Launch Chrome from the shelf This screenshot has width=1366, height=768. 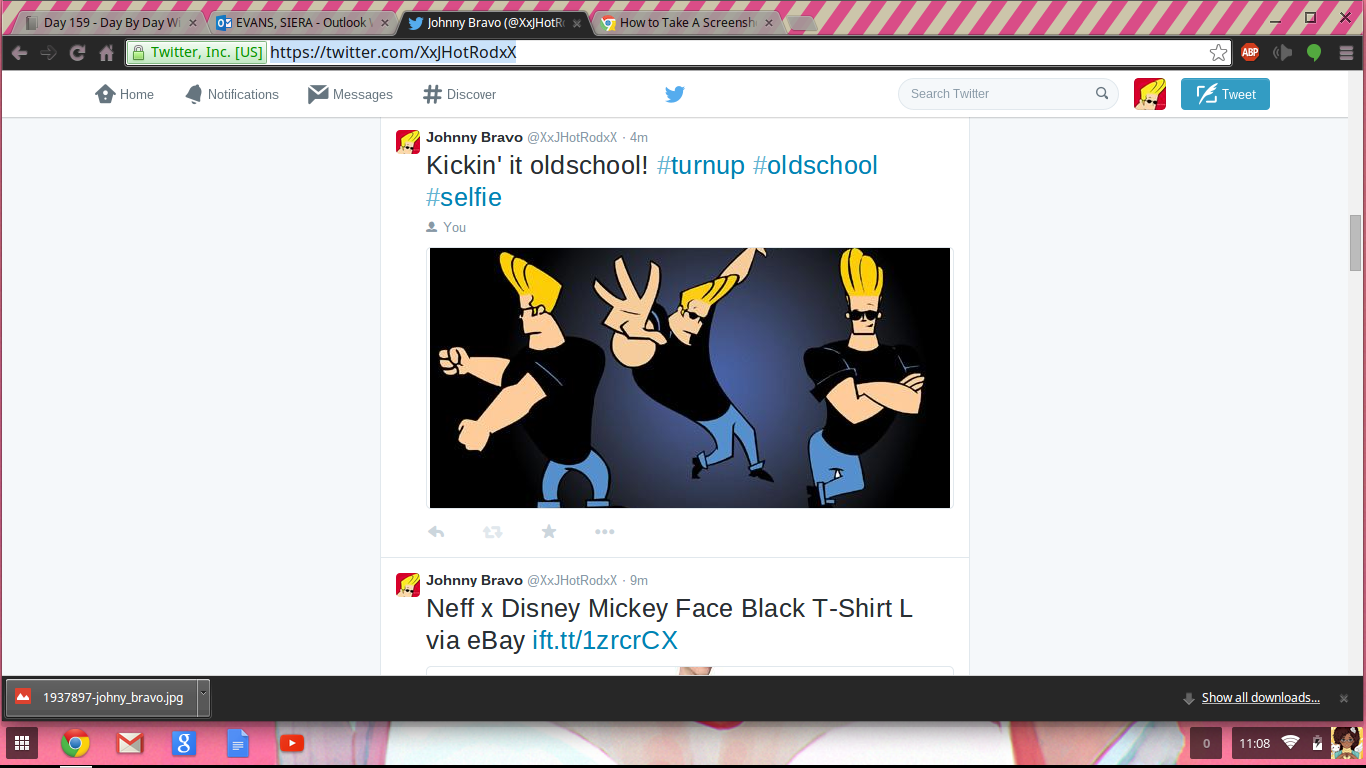[x=75, y=743]
